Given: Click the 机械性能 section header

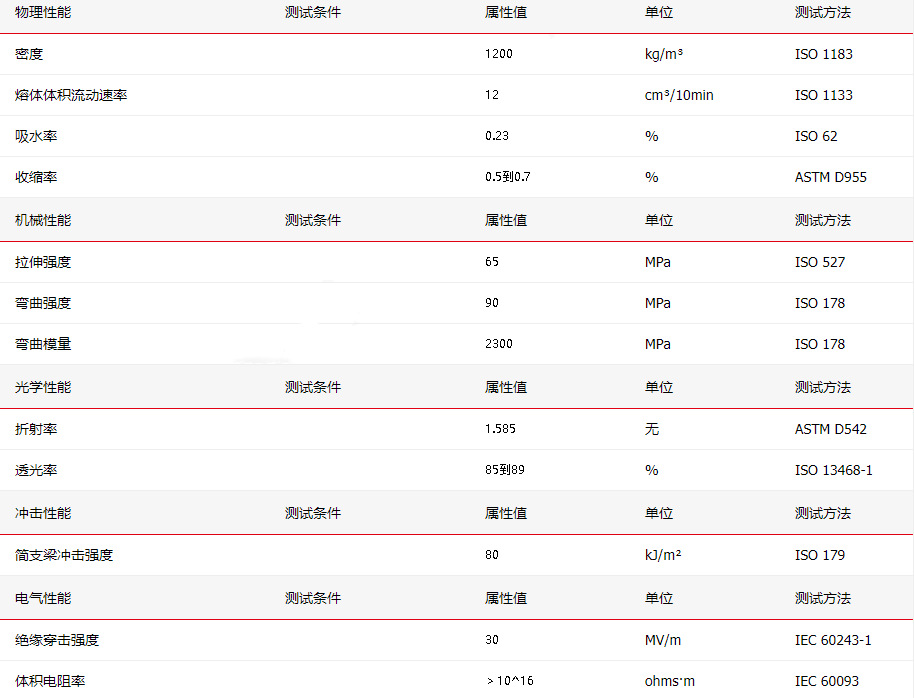Looking at the screenshot, I should (x=43, y=220).
